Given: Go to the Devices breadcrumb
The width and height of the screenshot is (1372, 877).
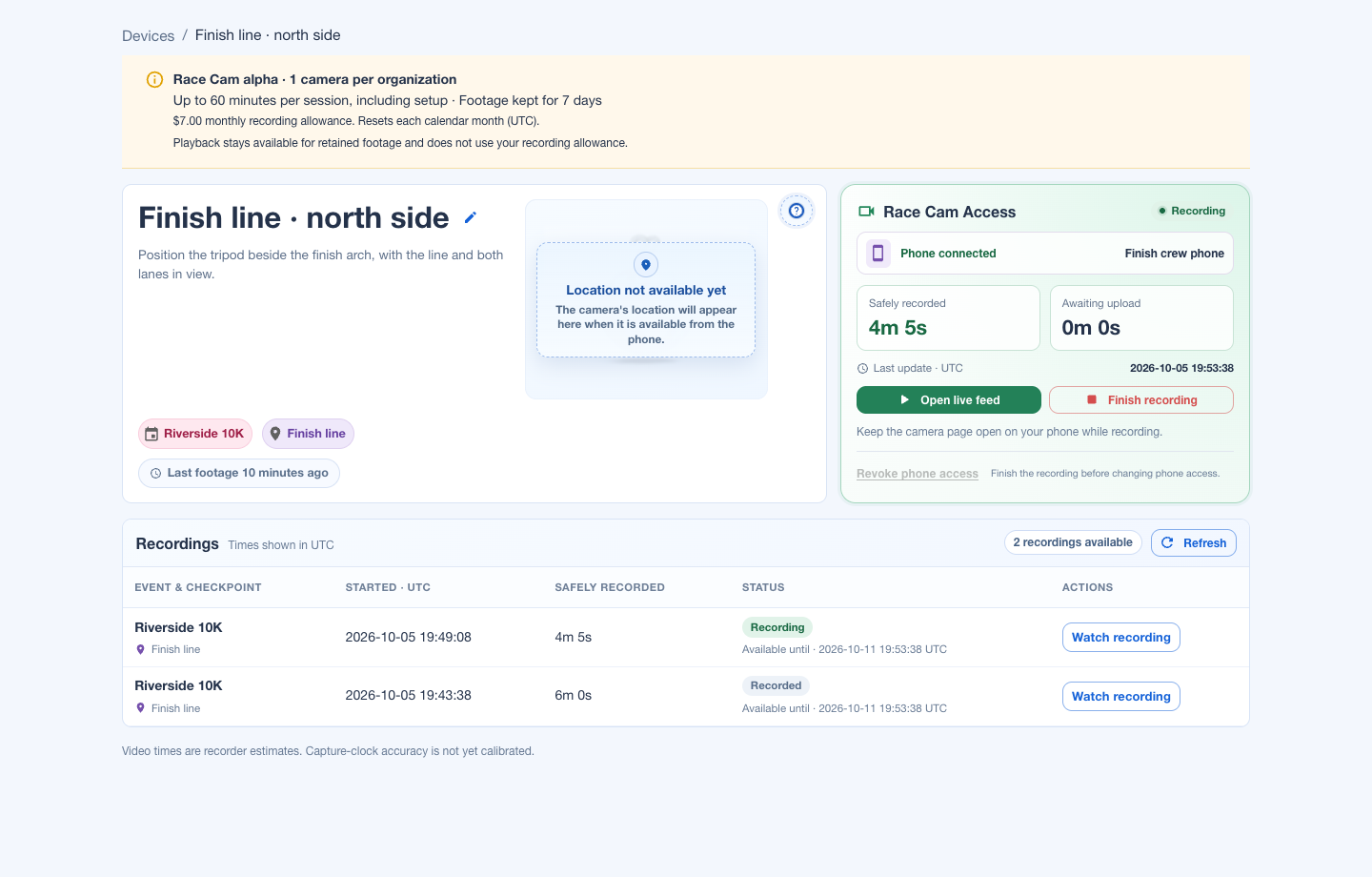Looking at the screenshot, I should tap(149, 36).
